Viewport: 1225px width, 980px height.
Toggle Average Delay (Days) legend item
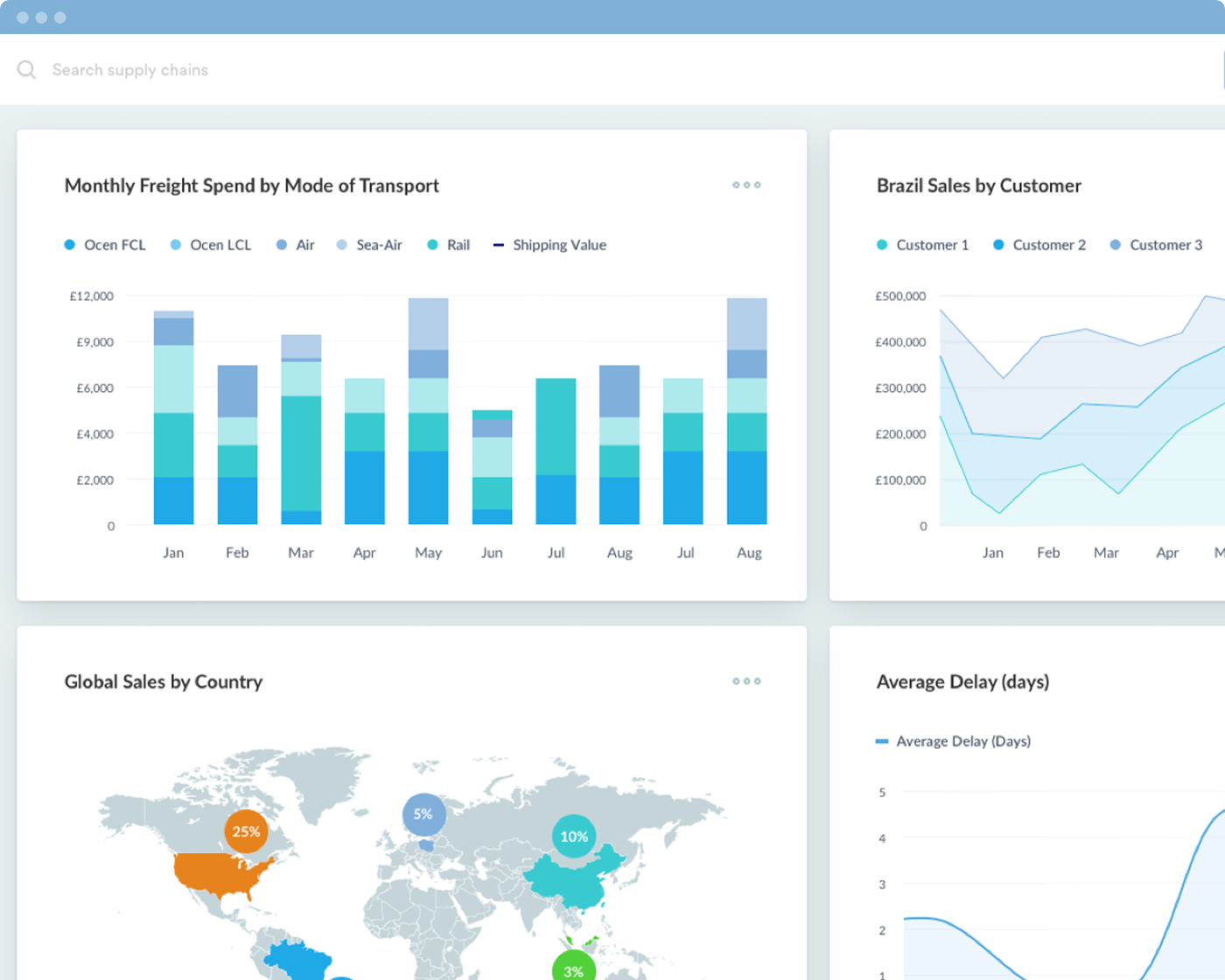coord(954,741)
